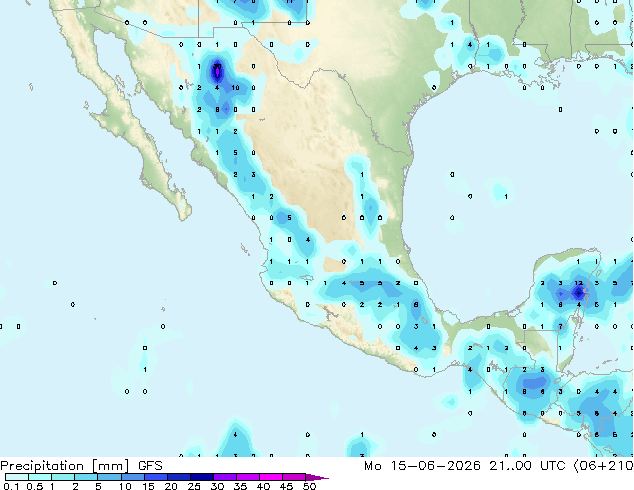The image size is (634, 490).
Task: Click the legend label "0.1"
Action: [11, 486]
